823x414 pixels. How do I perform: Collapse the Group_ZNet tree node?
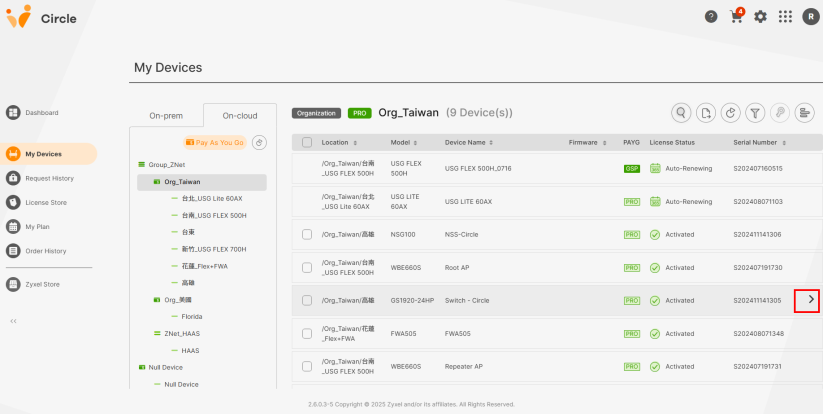[x=141, y=165]
